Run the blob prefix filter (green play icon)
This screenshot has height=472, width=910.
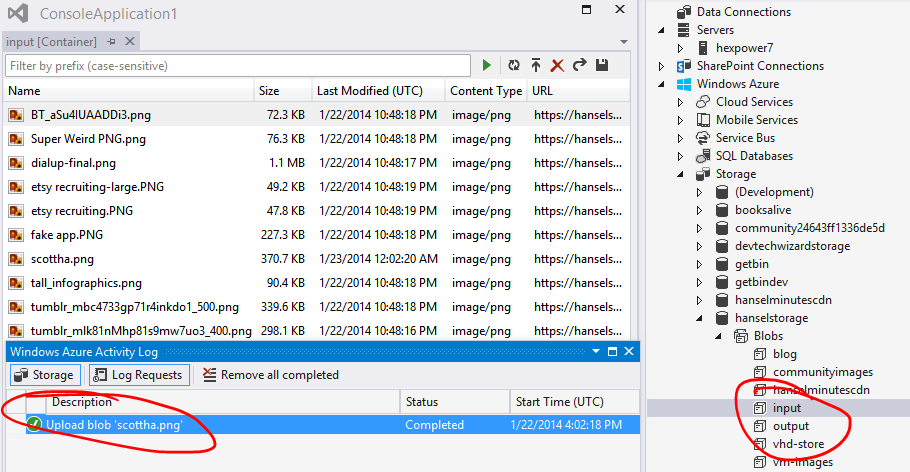pos(486,66)
